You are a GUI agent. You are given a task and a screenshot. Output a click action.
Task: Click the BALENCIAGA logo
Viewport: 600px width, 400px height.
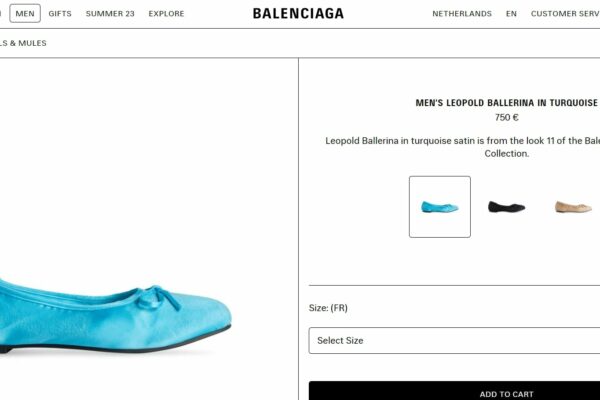(298, 13)
